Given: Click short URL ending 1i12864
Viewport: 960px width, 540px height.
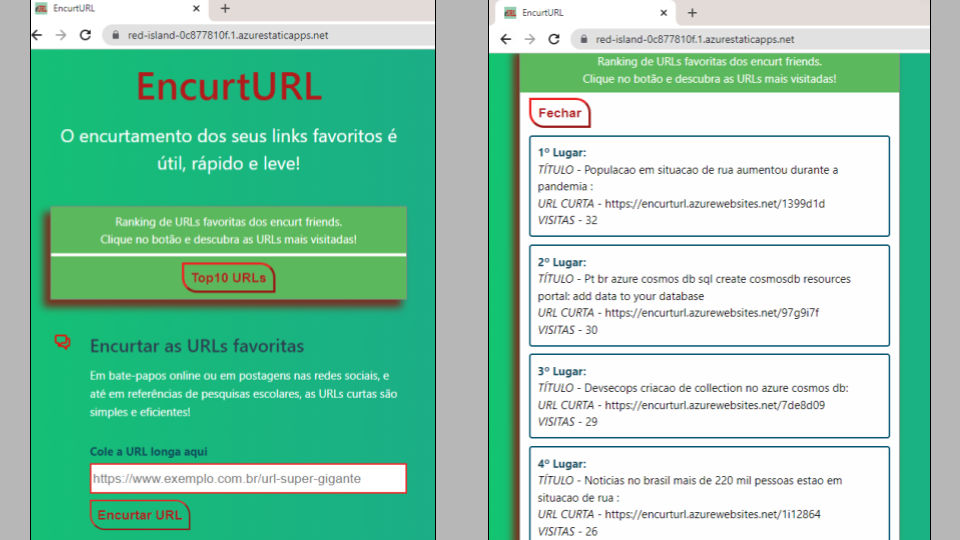Looking at the screenshot, I should coord(712,514).
